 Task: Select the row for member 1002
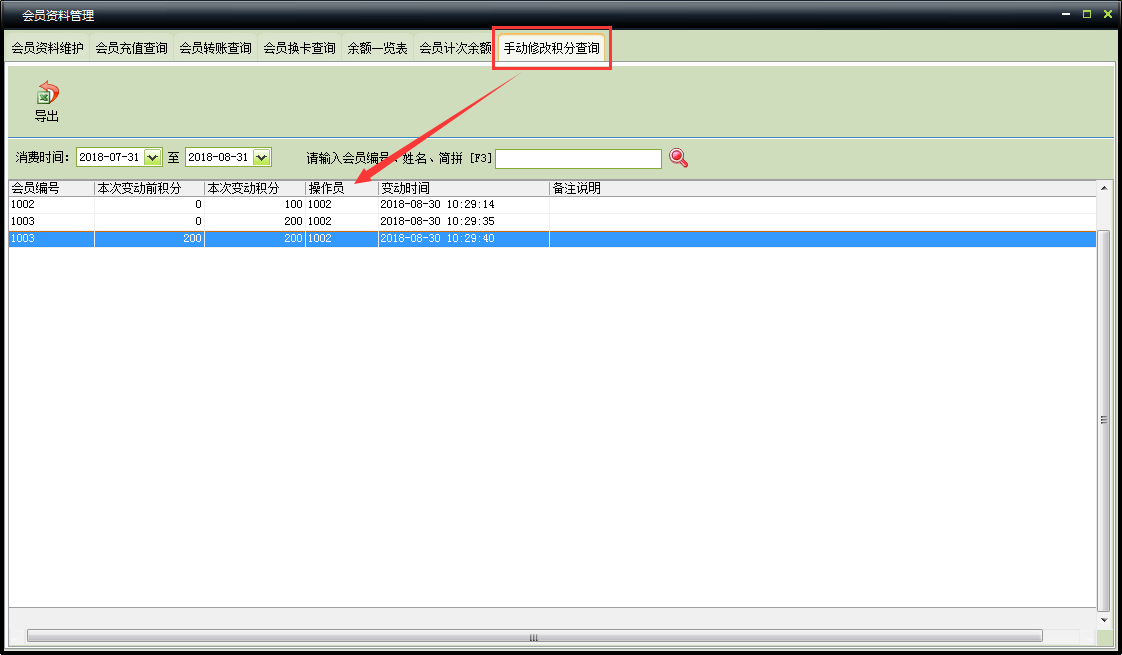[51, 204]
